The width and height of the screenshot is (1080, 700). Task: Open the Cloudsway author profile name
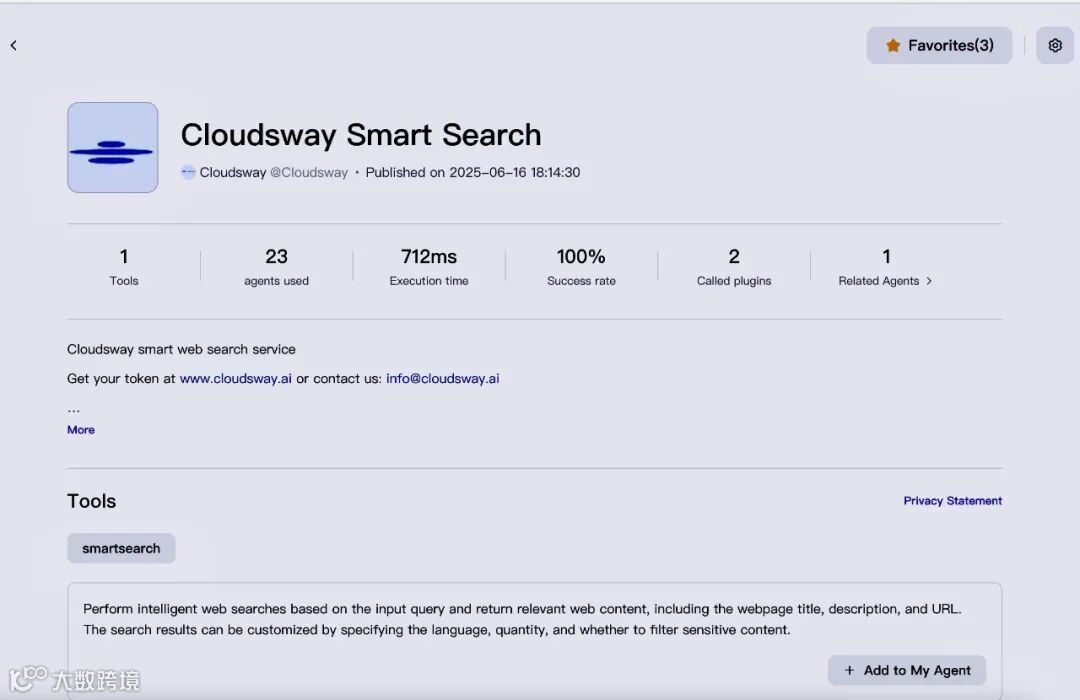(233, 172)
